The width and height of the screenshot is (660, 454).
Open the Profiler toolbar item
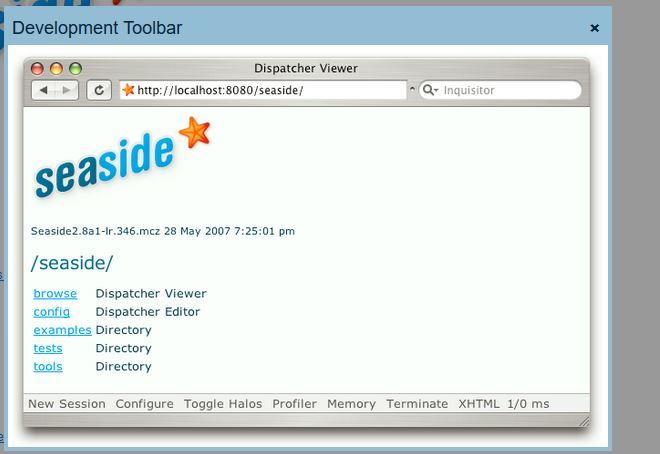click(295, 404)
